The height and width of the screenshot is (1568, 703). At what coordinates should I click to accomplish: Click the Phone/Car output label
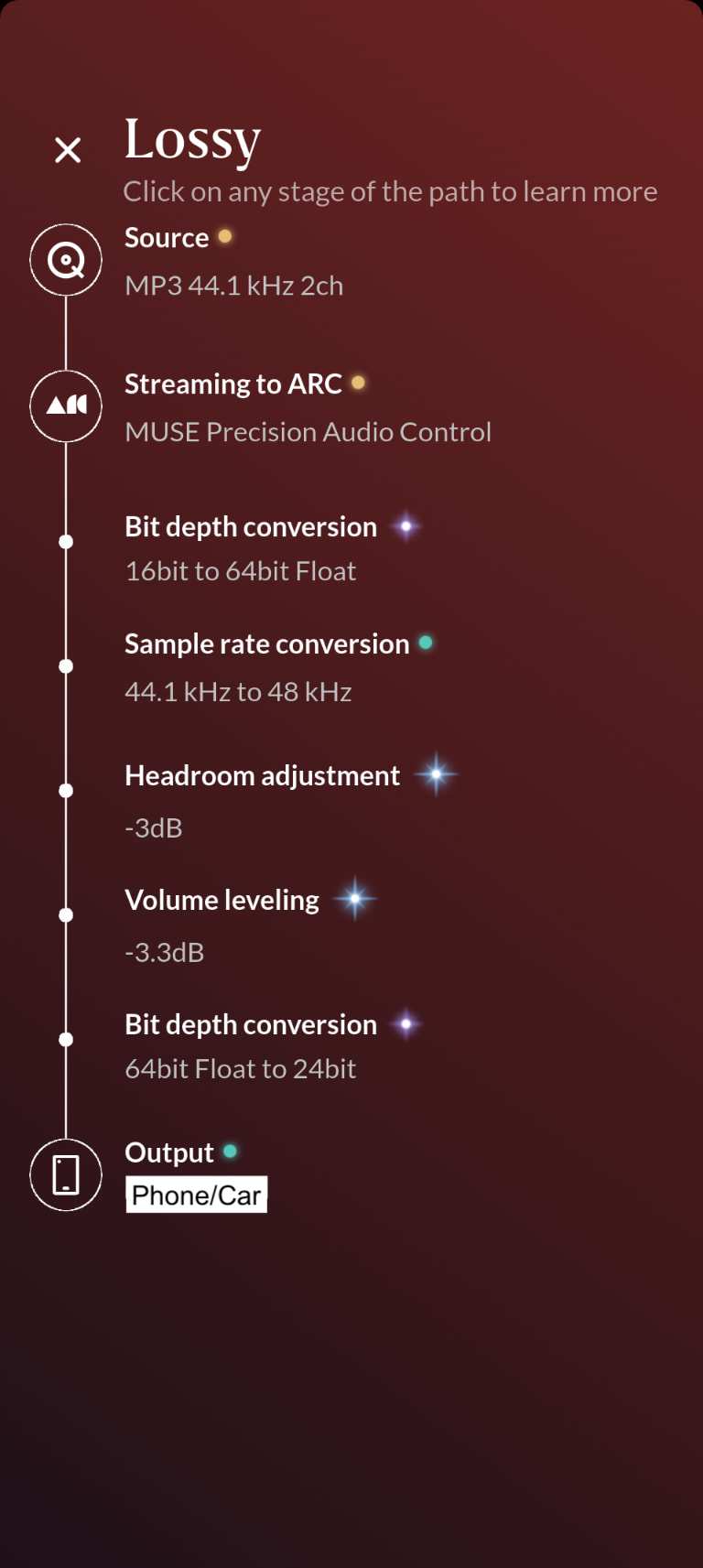coord(197,1195)
